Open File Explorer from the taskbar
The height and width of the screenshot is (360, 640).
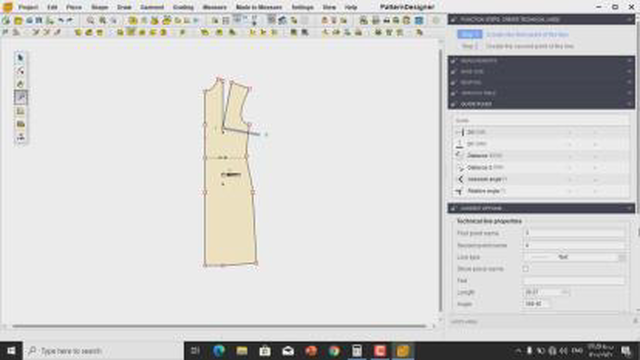click(x=242, y=351)
